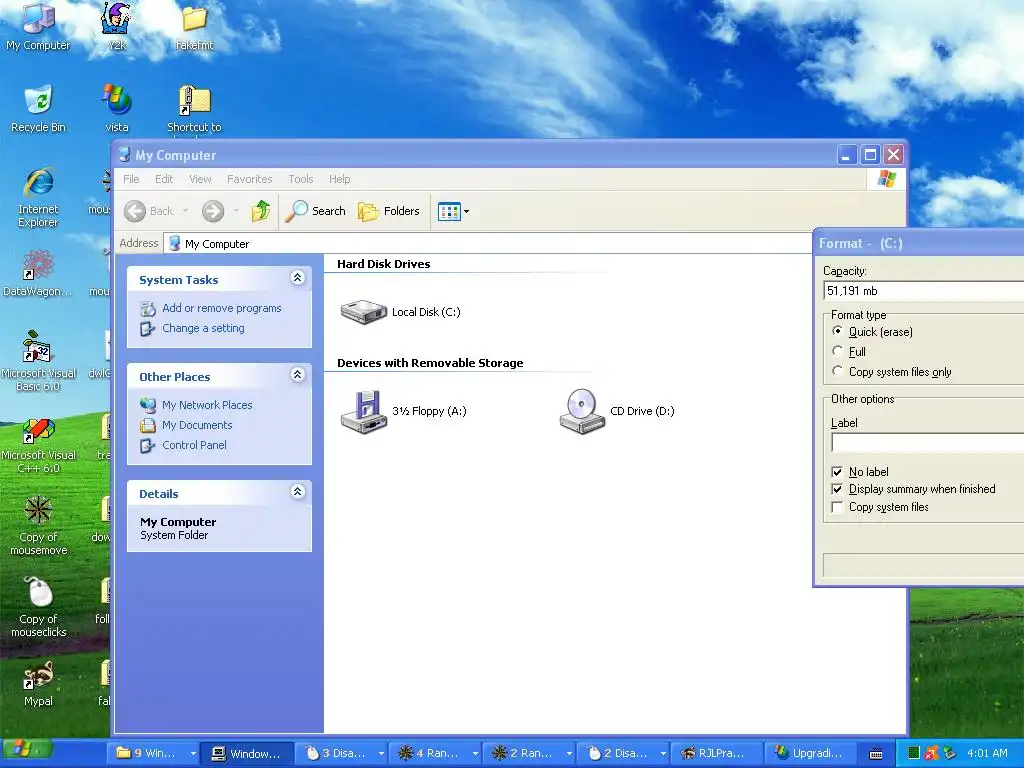Screen dimensions: 1024x768
Task: Click the clock showing 4:01 AM
Action: click(x=987, y=753)
